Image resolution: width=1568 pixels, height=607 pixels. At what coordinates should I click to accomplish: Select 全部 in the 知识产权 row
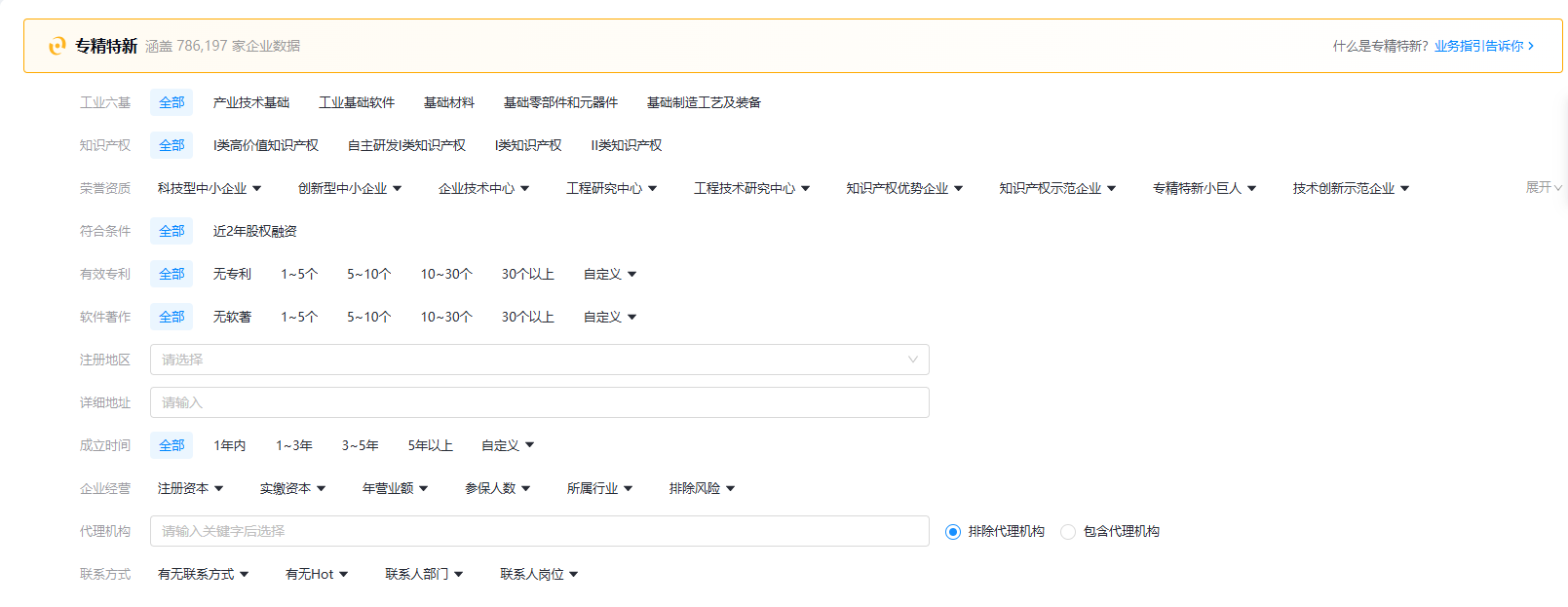click(x=172, y=145)
